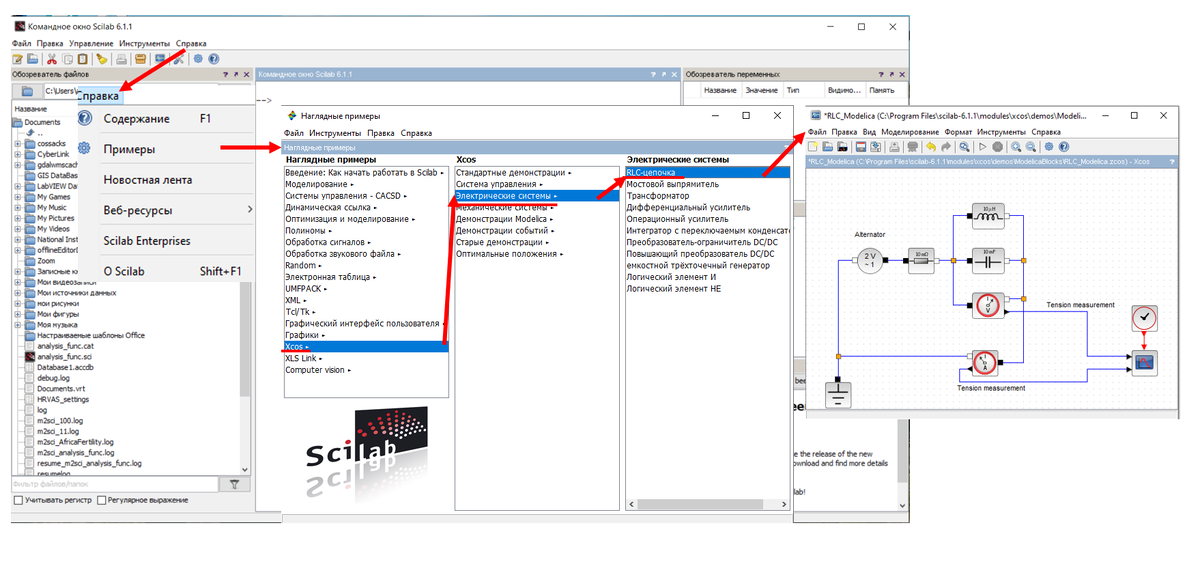
Task: Click the undo arrow in Xcos toolbar
Action: tap(931, 146)
